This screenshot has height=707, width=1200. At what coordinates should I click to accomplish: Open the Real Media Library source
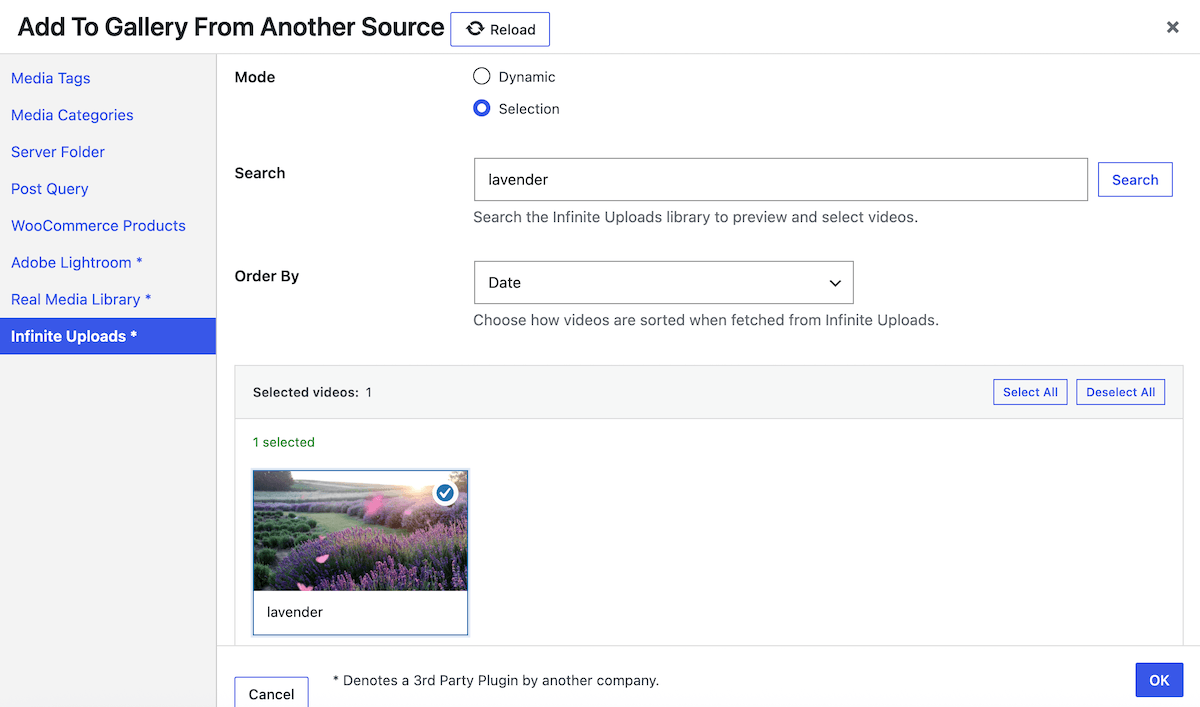81,299
